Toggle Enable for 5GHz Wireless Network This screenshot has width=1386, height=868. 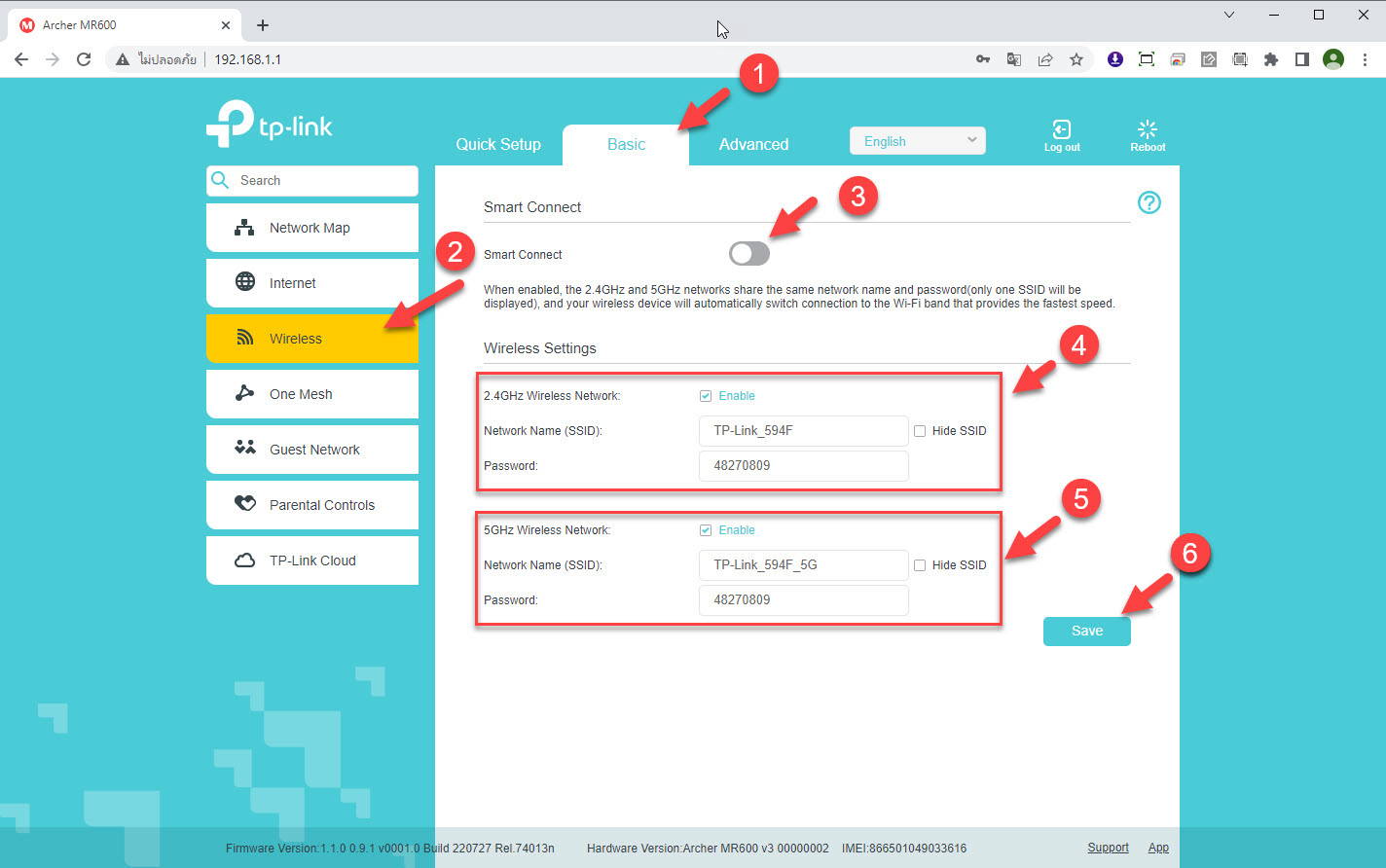tap(706, 530)
